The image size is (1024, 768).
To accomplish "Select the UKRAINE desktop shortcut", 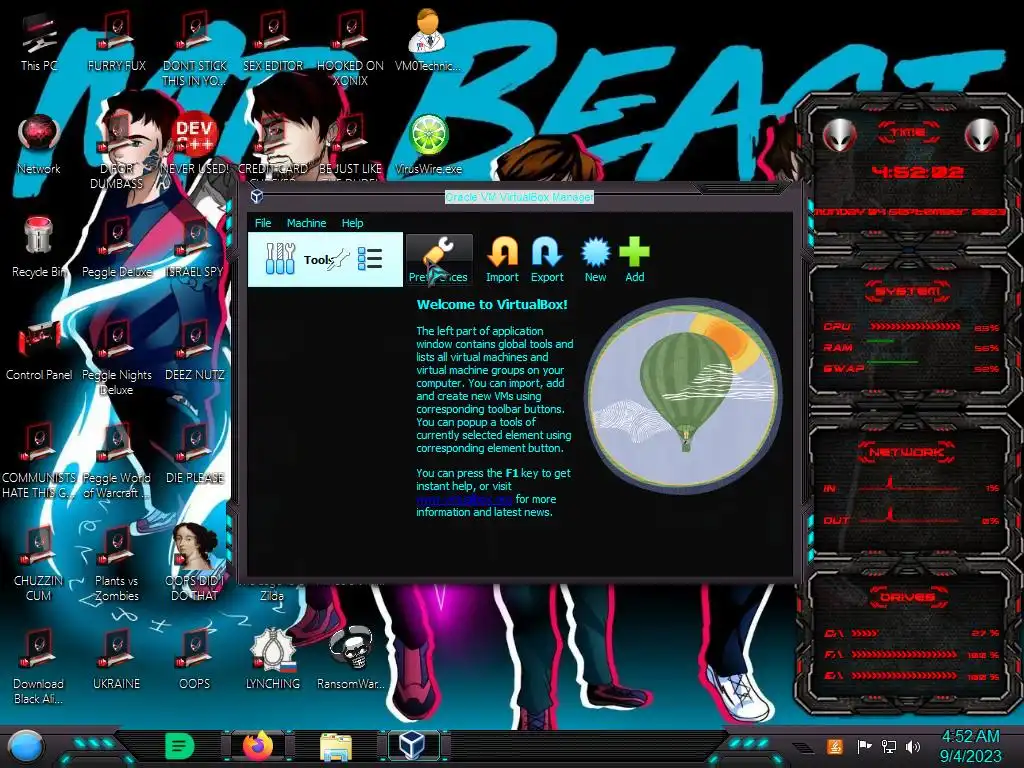I will (116, 660).
